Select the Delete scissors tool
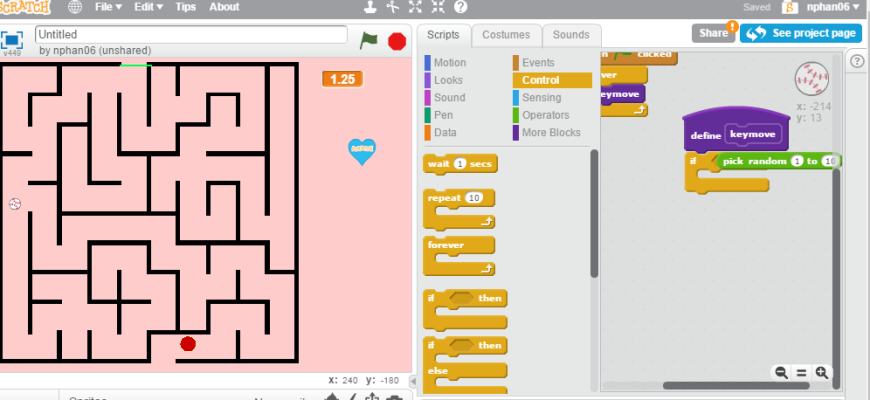The height and width of the screenshot is (400, 870). point(393,7)
